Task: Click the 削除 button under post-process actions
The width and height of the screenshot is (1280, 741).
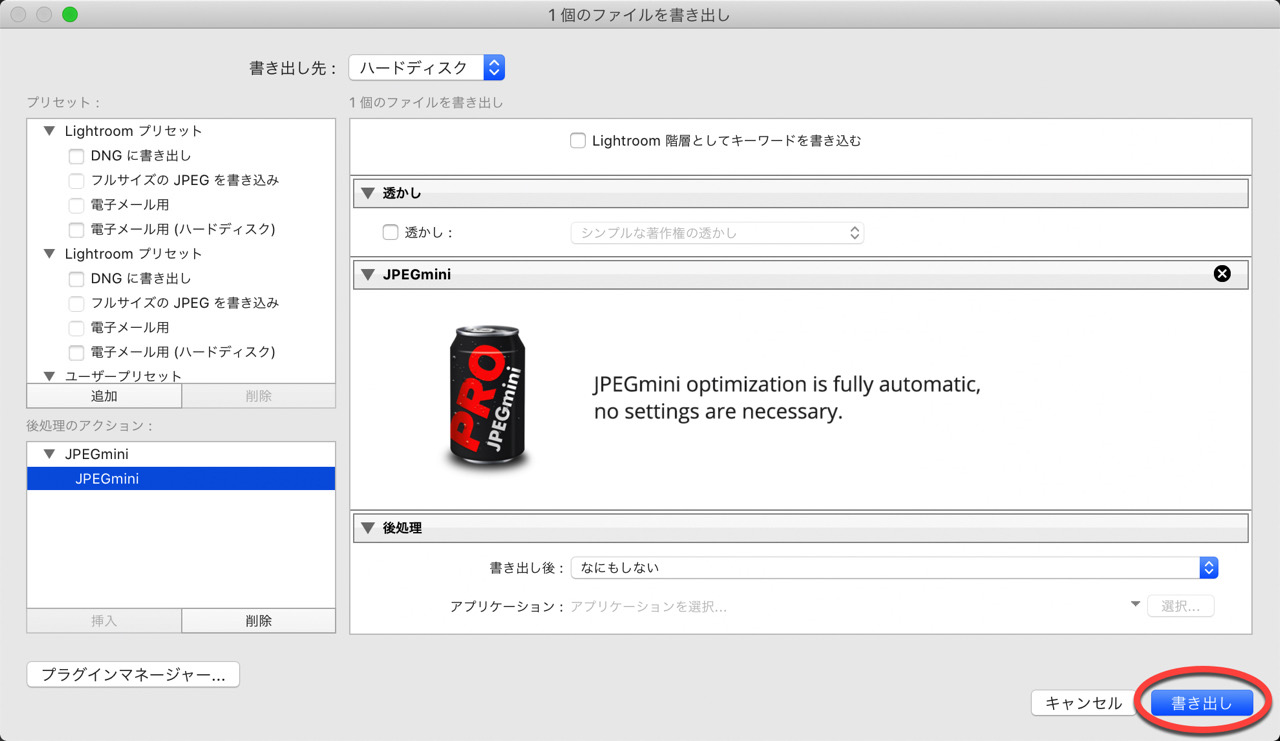Action: 259,621
